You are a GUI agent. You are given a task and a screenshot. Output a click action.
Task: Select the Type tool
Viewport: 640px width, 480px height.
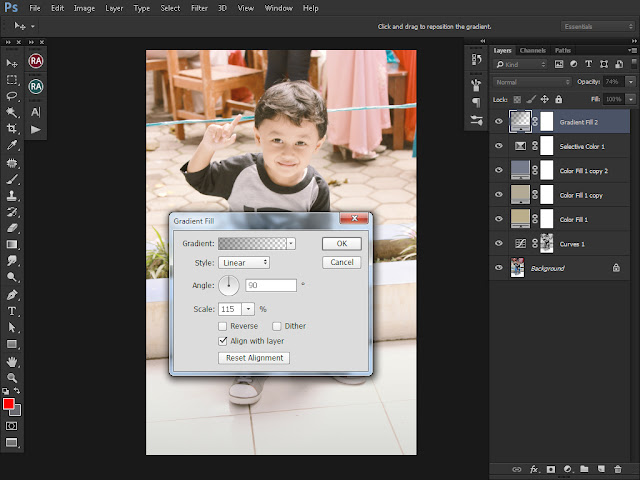(12, 311)
